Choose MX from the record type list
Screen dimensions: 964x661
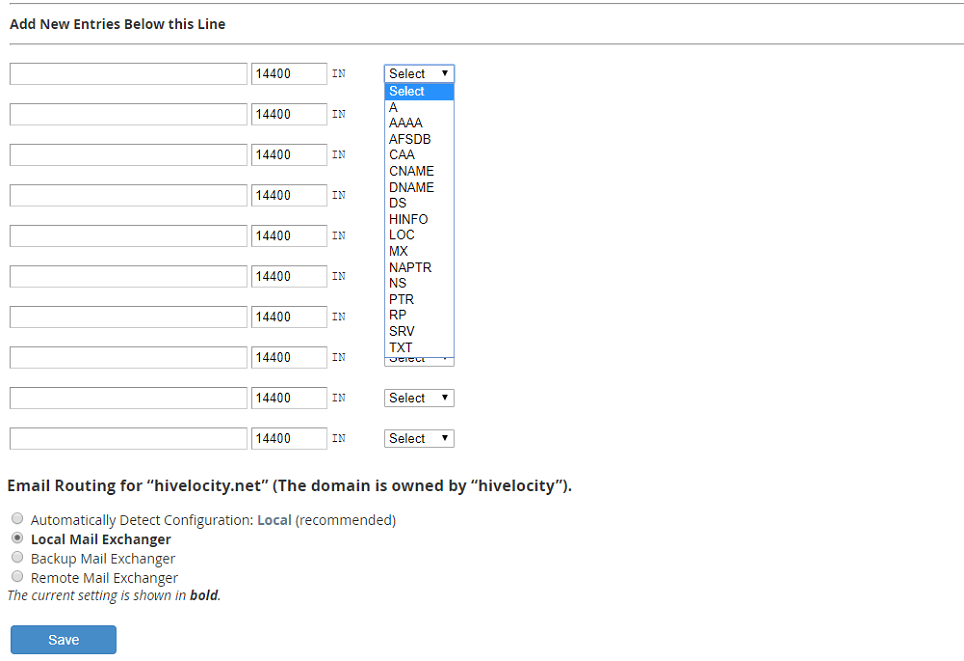pyautogui.click(x=399, y=251)
